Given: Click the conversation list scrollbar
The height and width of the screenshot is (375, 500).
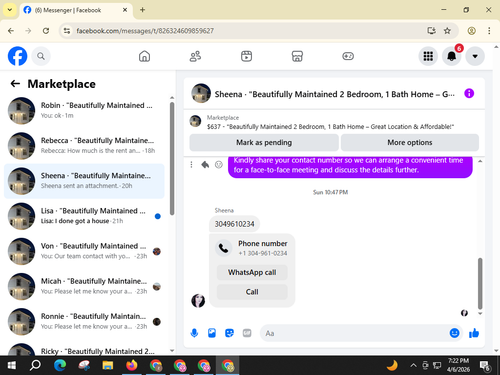Looking at the screenshot, I should pos(172,158).
